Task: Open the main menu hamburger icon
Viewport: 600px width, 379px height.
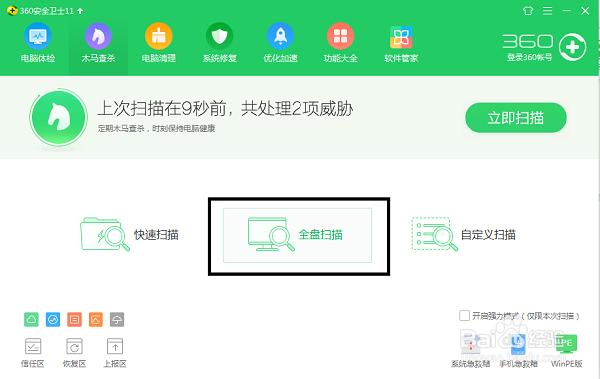Action: [548, 11]
